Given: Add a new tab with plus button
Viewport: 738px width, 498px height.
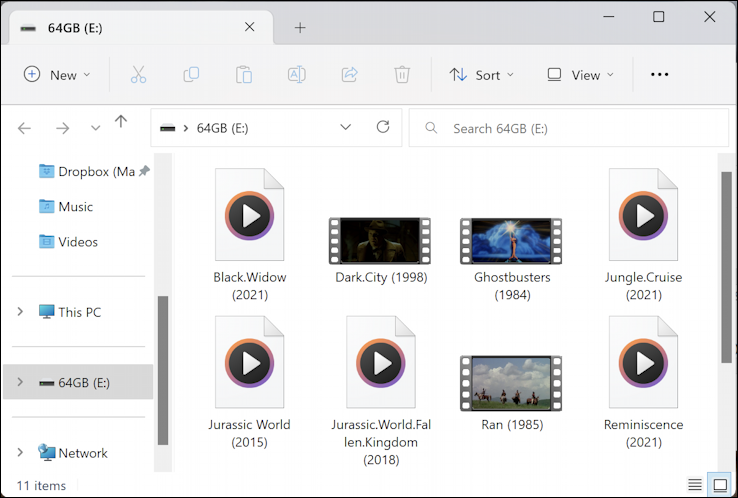Looking at the screenshot, I should 300,28.
